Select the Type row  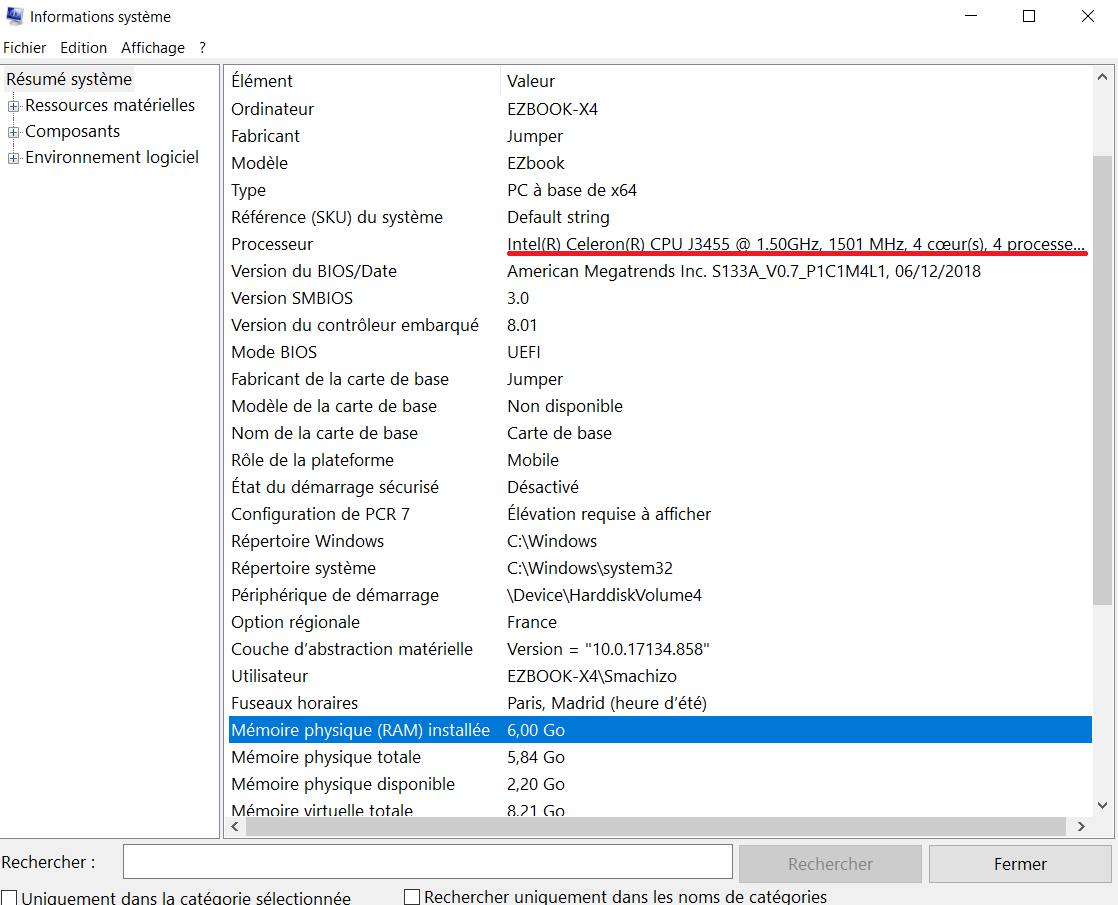pyautogui.click(x=660, y=190)
